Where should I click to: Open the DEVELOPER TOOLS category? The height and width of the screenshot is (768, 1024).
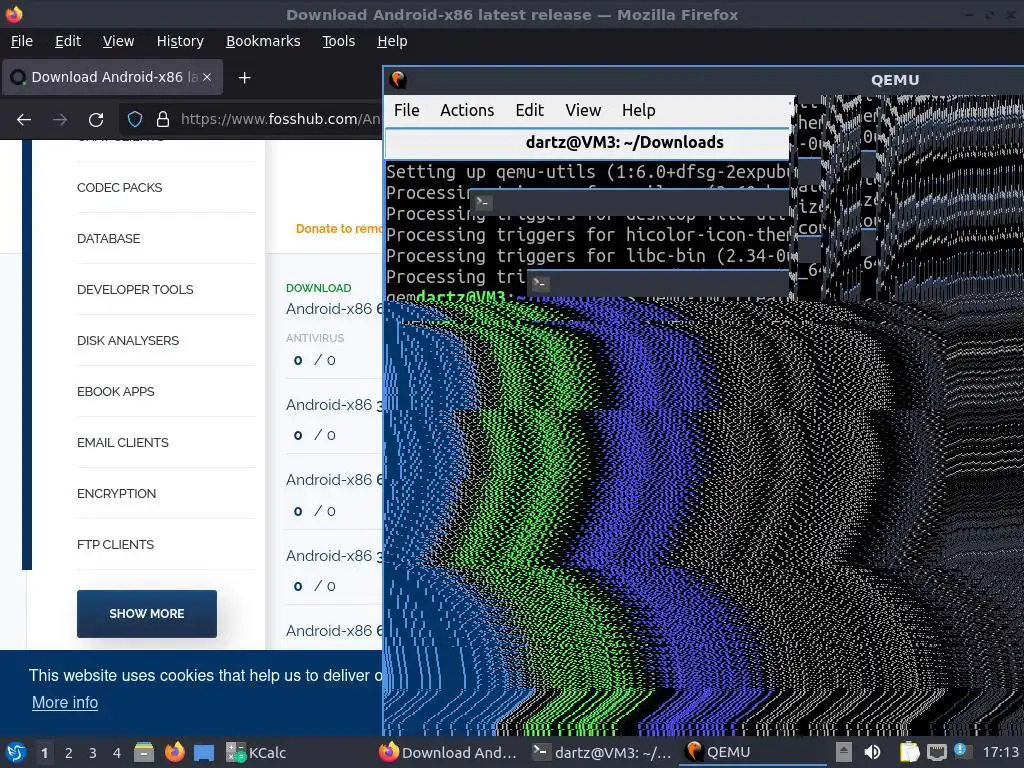point(135,289)
